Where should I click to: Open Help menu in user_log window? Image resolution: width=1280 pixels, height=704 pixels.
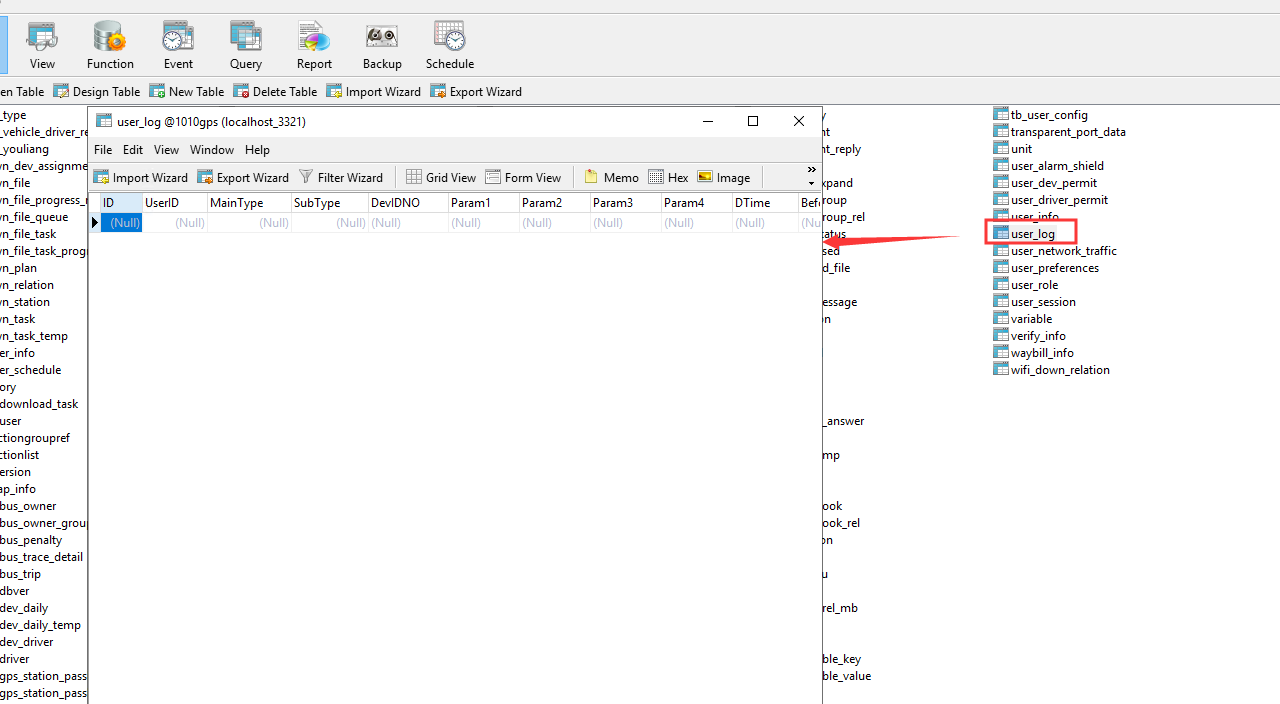(257, 150)
